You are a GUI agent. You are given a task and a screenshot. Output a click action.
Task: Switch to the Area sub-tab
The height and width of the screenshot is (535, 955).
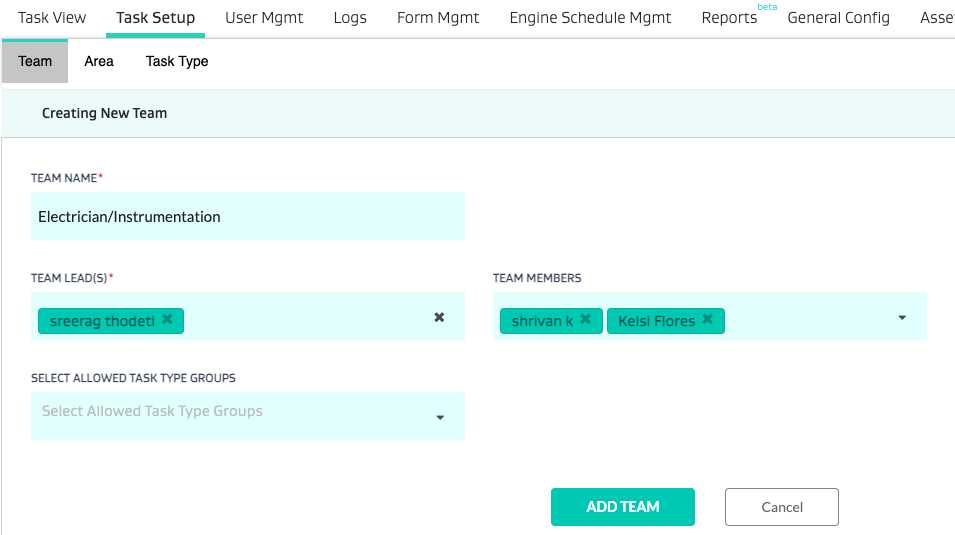click(99, 61)
